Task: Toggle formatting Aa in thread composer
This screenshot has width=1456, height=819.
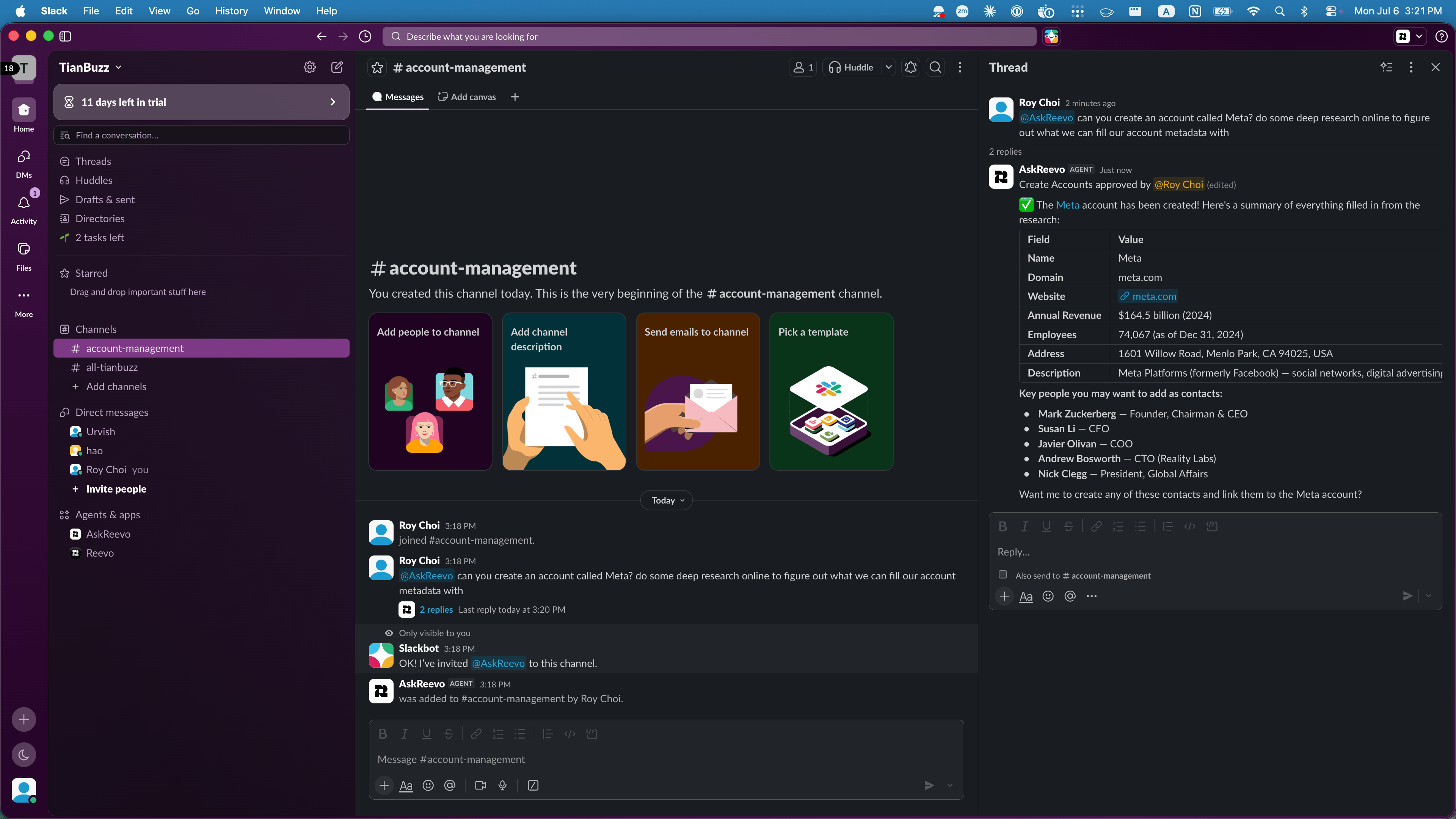Action: pos(1026,596)
